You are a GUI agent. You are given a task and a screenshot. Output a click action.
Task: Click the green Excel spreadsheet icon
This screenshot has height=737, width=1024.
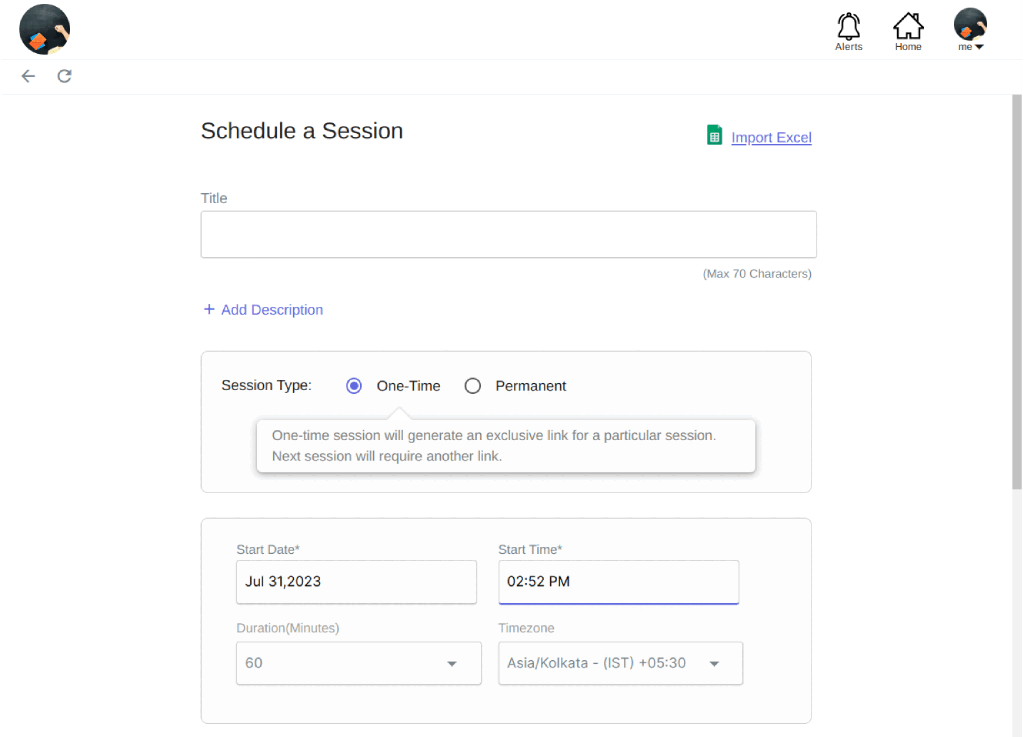point(714,136)
